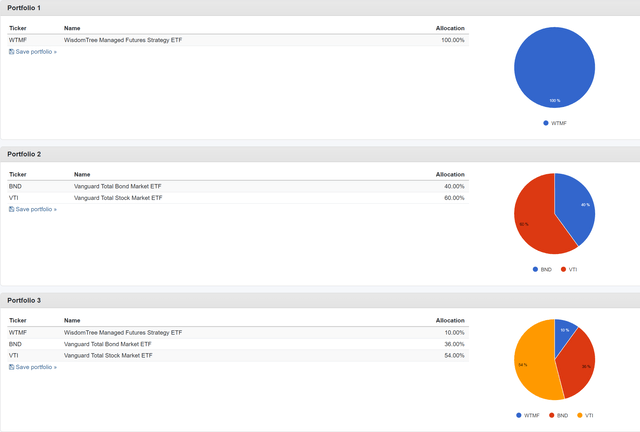640x432 pixels.
Task: Click the Portfolio 1 heading
Action: point(24,8)
